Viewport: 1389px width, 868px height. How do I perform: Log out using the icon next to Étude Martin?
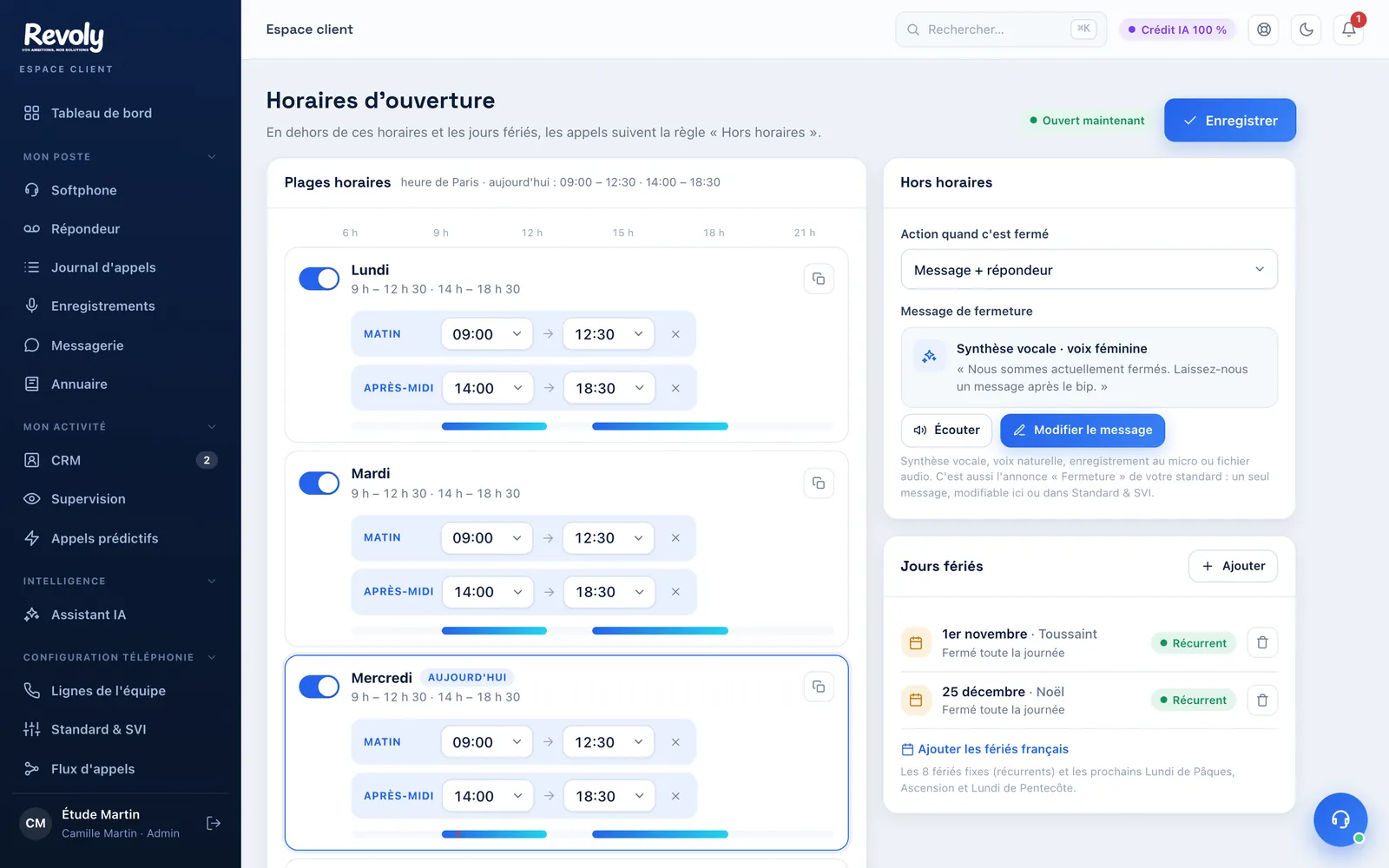[214, 823]
